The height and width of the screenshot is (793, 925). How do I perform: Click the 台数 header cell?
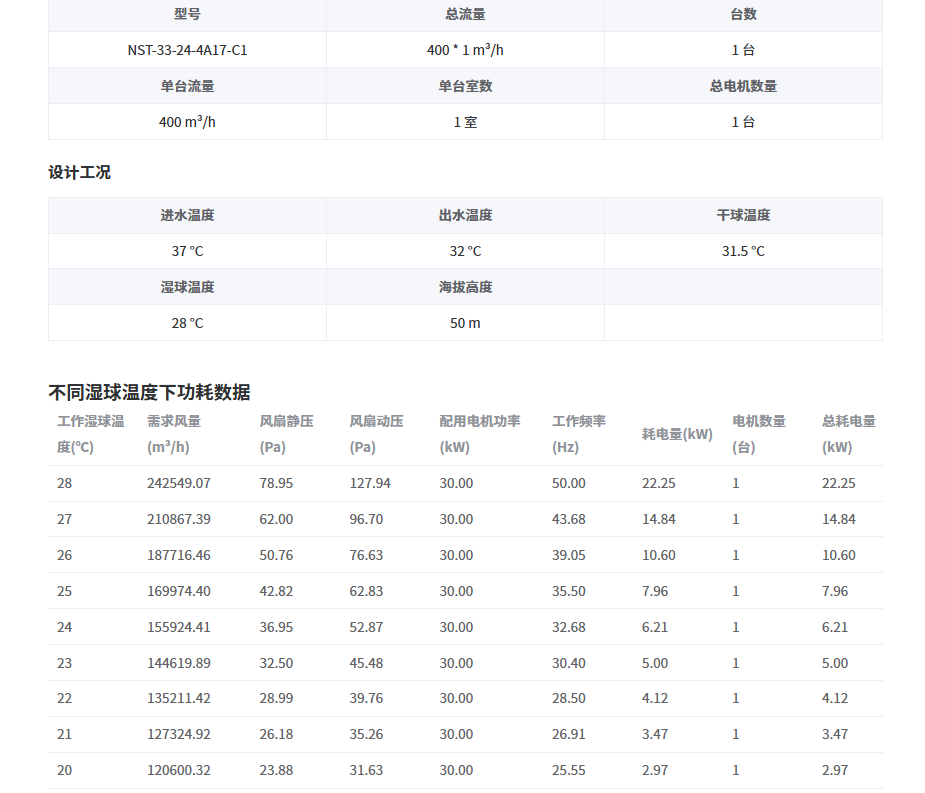[x=743, y=15]
